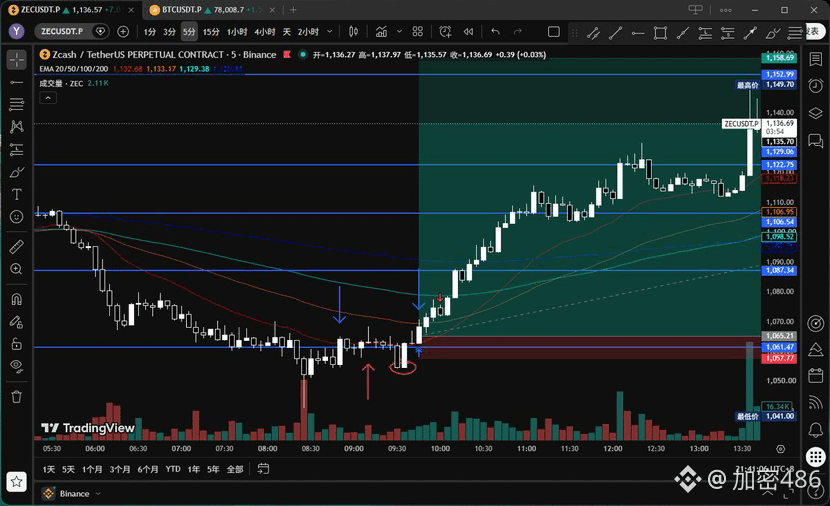
Task: Open the indicators button in top toolbar
Action: tap(381, 32)
